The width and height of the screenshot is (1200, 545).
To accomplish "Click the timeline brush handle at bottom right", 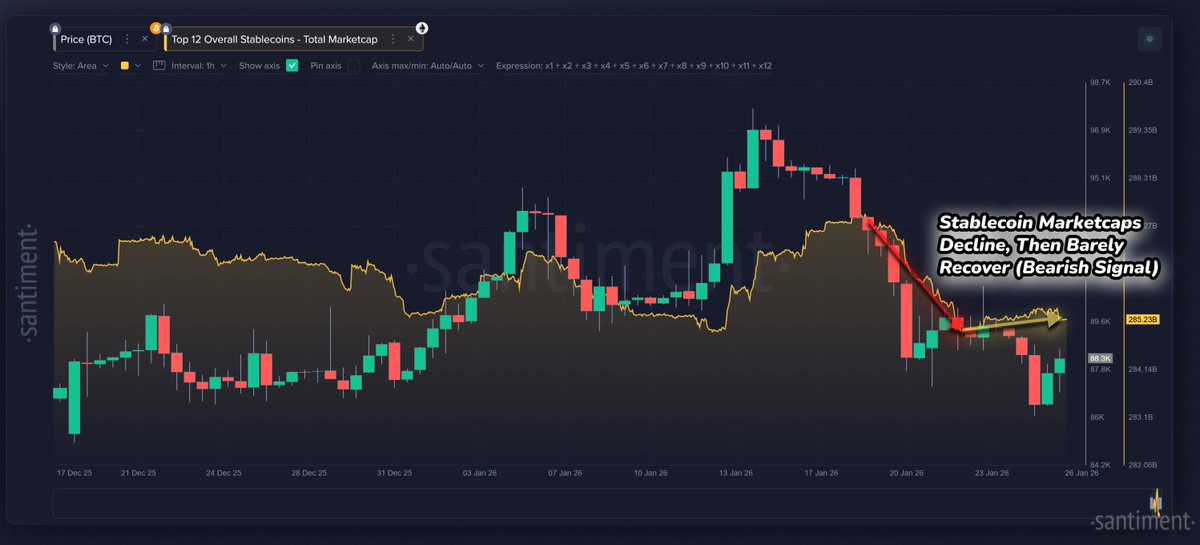I will coord(1157,503).
